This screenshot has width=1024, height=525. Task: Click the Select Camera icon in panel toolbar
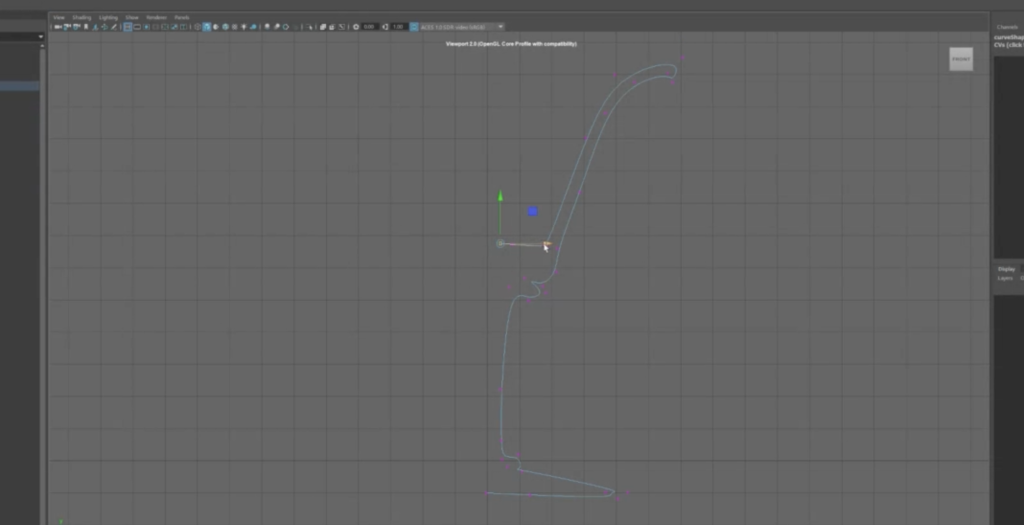click(x=58, y=27)
